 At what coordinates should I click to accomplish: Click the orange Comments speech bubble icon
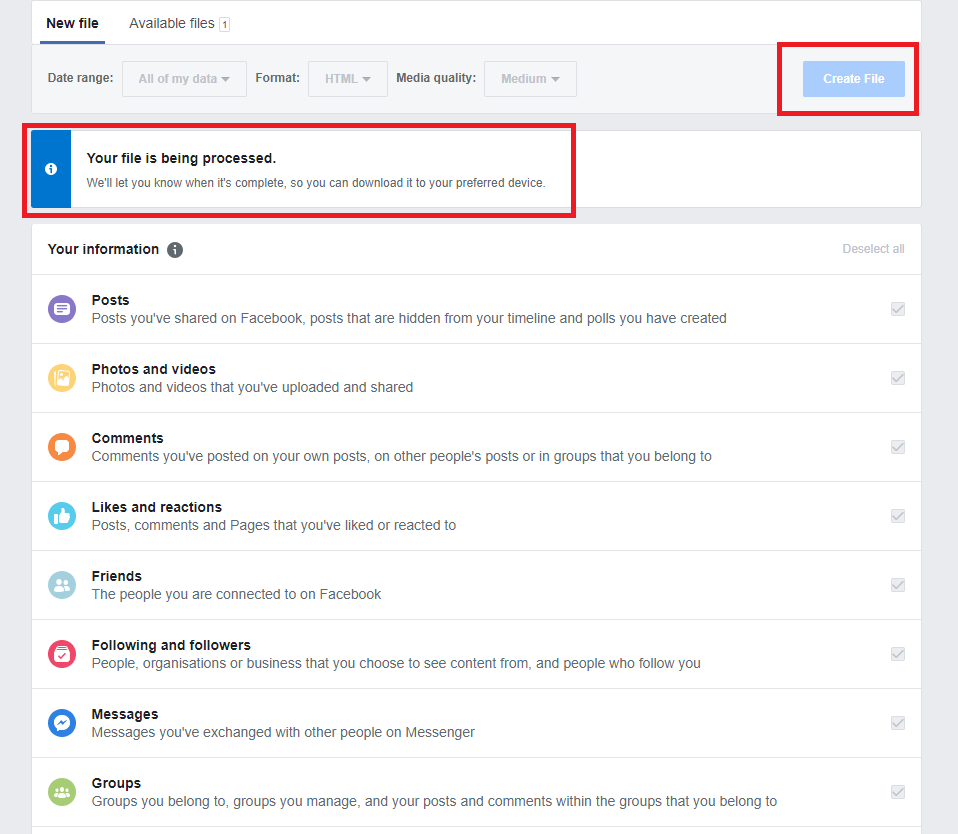62,447
